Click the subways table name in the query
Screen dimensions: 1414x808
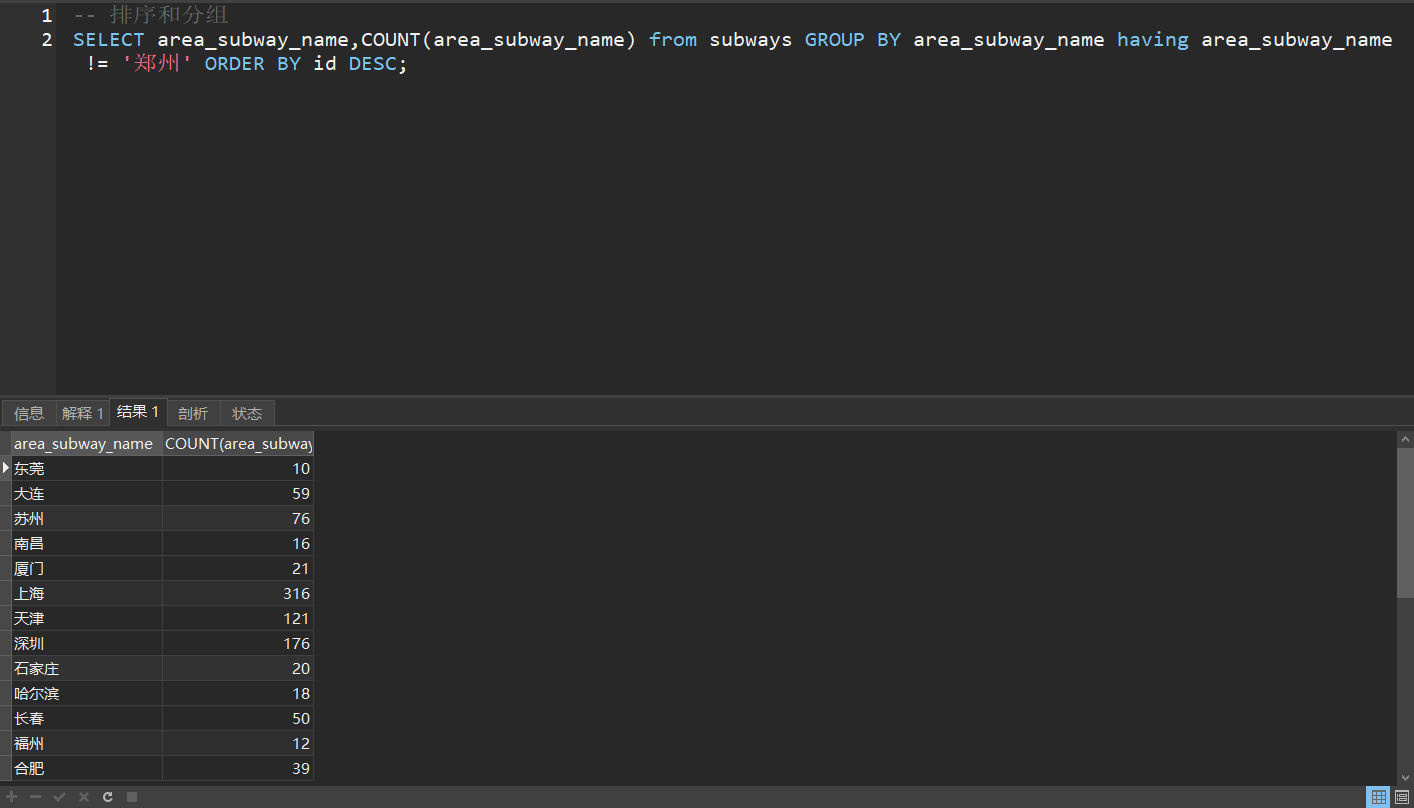click(x=751, y=40)
